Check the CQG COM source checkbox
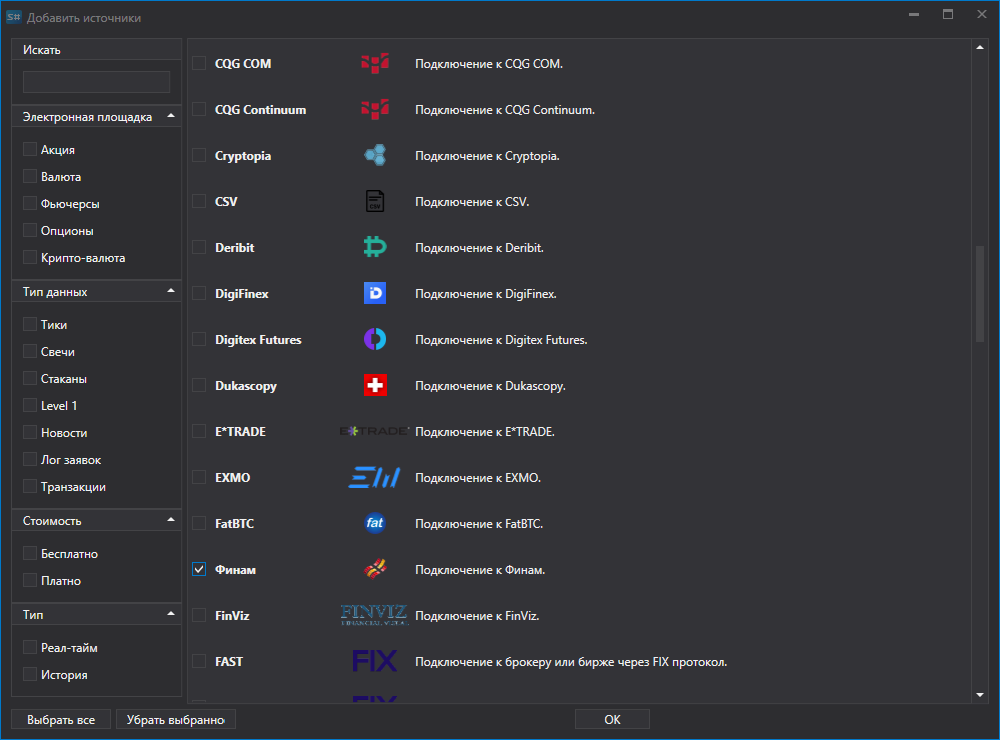The width and height of the screenshot is (1000, 740). click(199, 63)
